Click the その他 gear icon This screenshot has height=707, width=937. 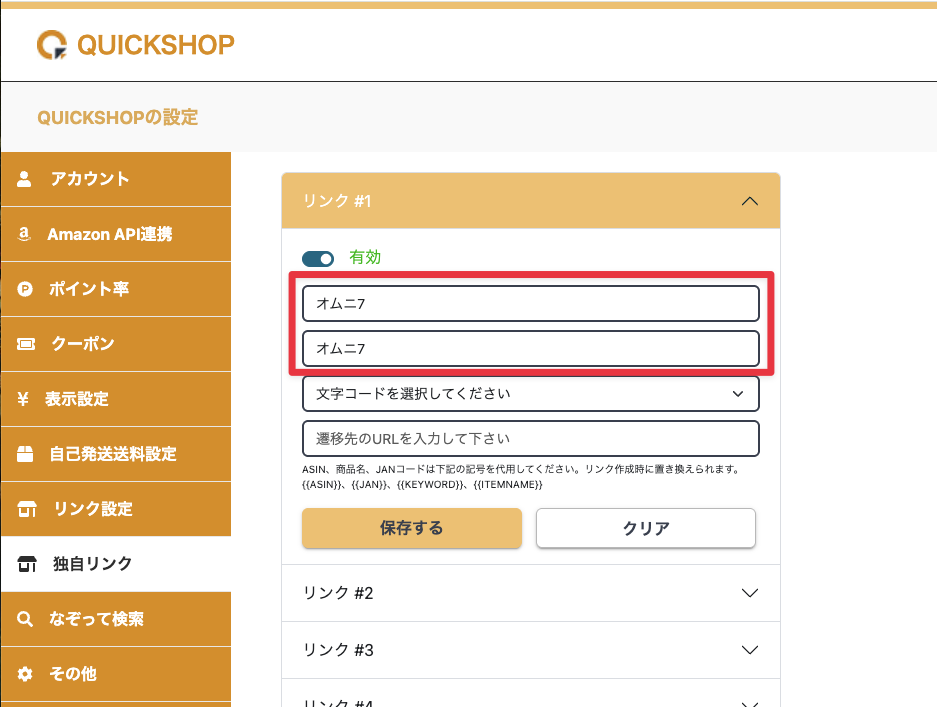pos(25,674)
